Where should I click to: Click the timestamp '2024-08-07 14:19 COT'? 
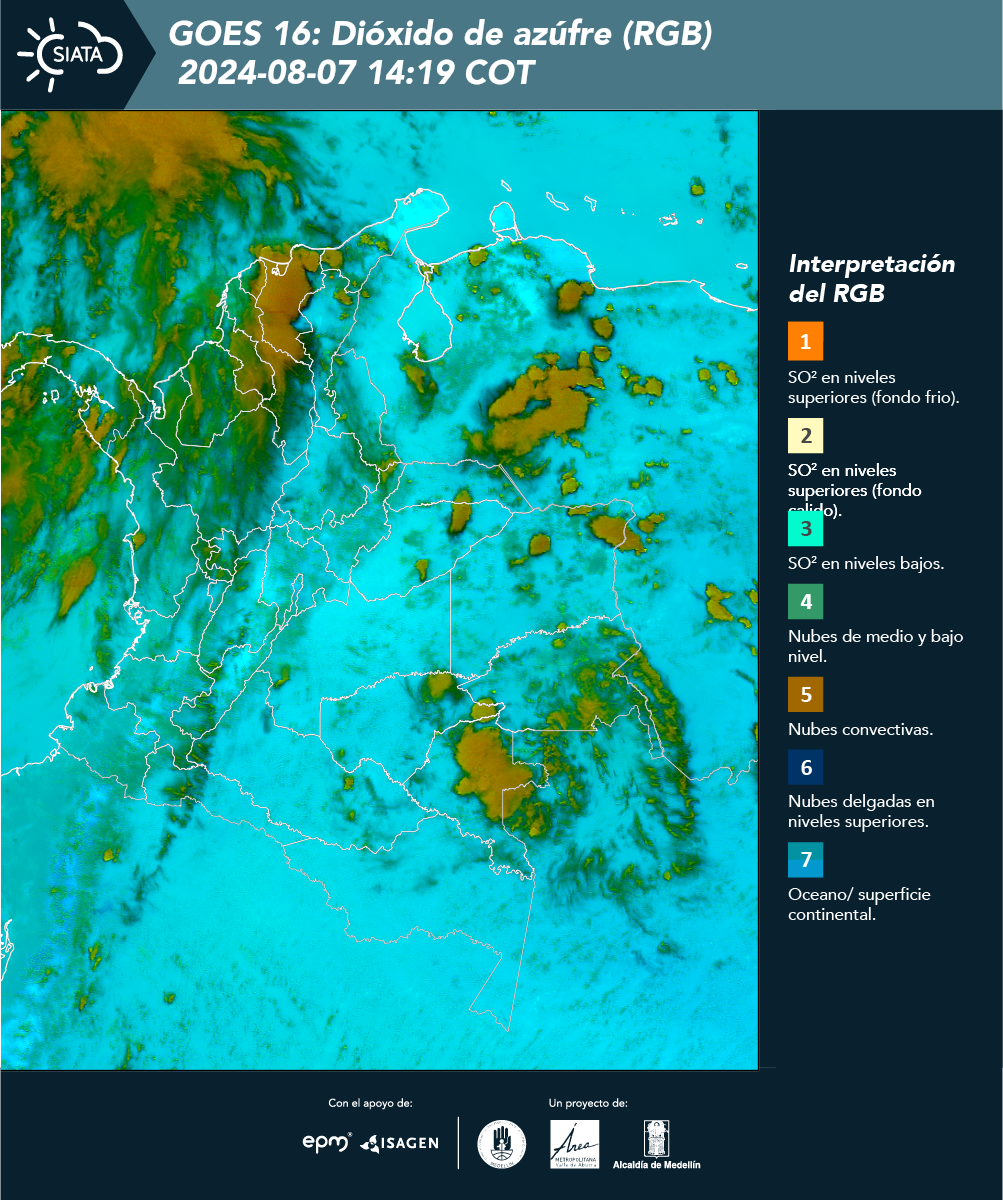tap(356, 73)
